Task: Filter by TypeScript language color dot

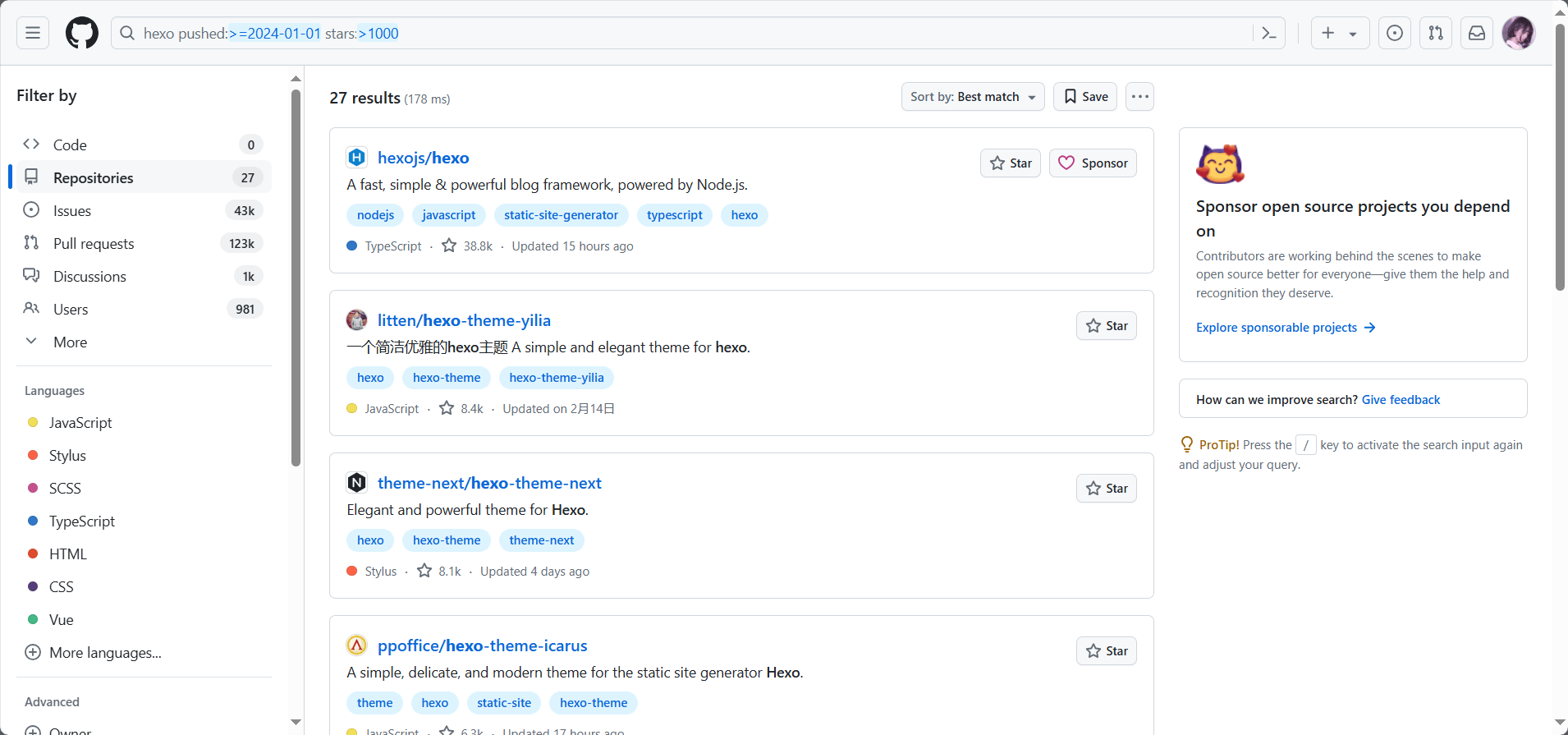Action: tap(33, 521)
